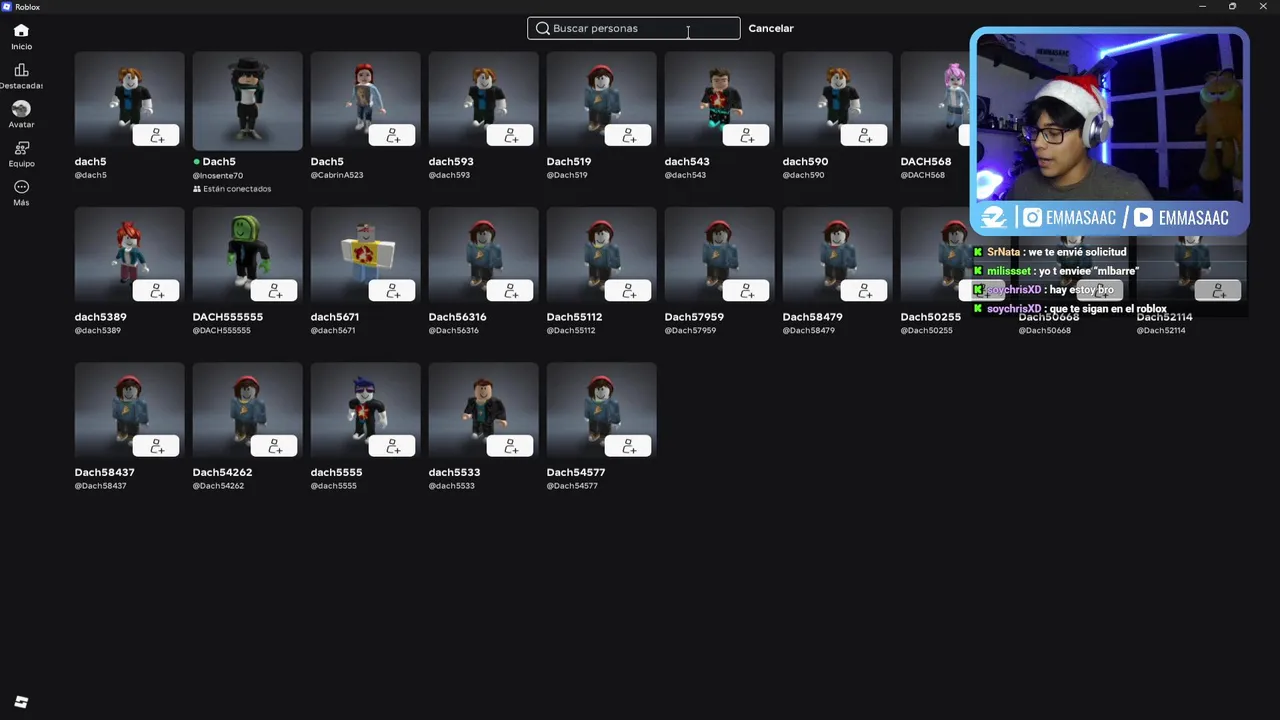The height and width of the screenshot is (720, 1280).
Task: Open the Avatar sidebar item
Action: tap(21, 115)
